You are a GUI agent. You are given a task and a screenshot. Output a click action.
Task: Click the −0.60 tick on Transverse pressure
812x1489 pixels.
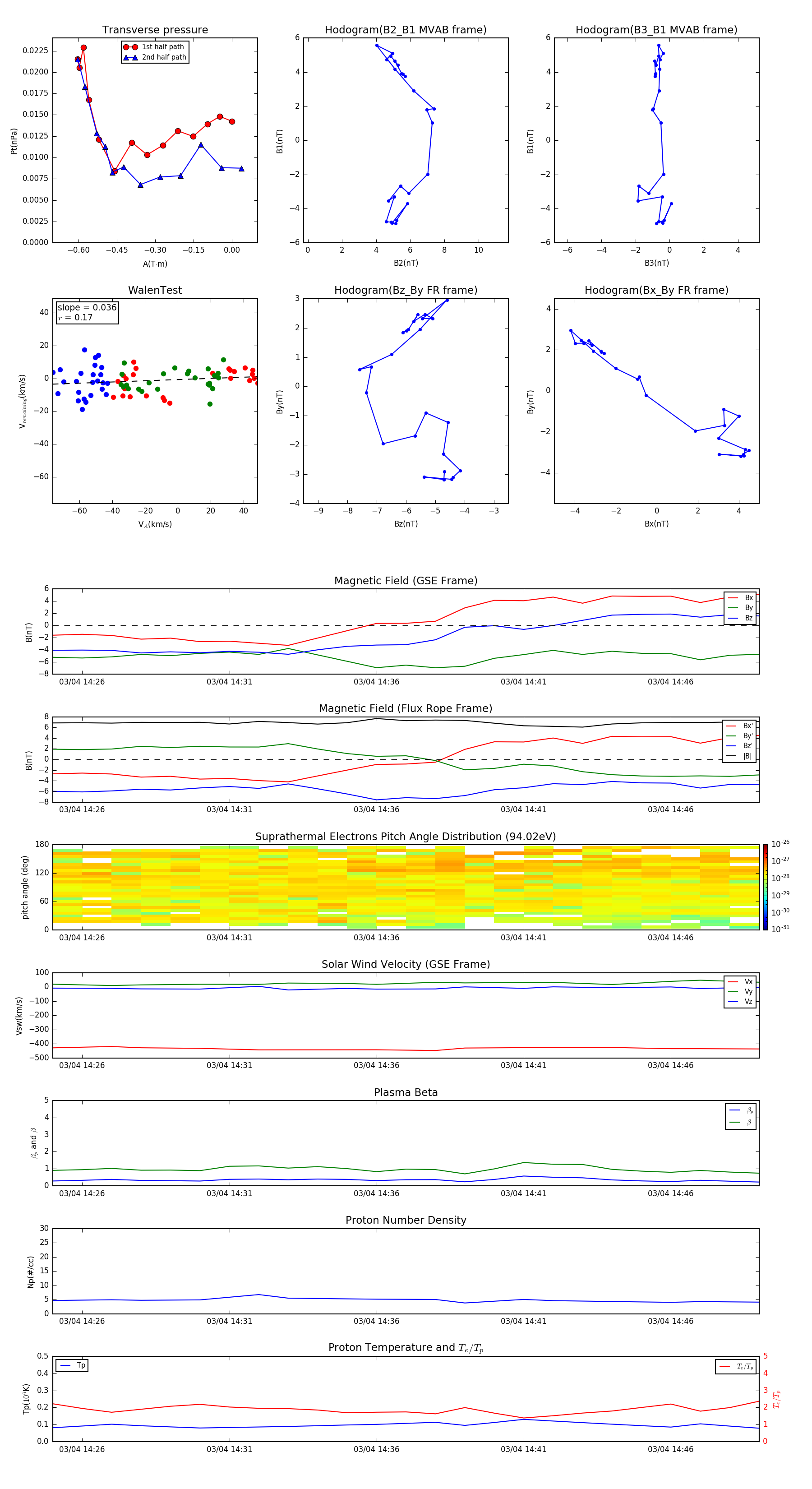[78, 250]
